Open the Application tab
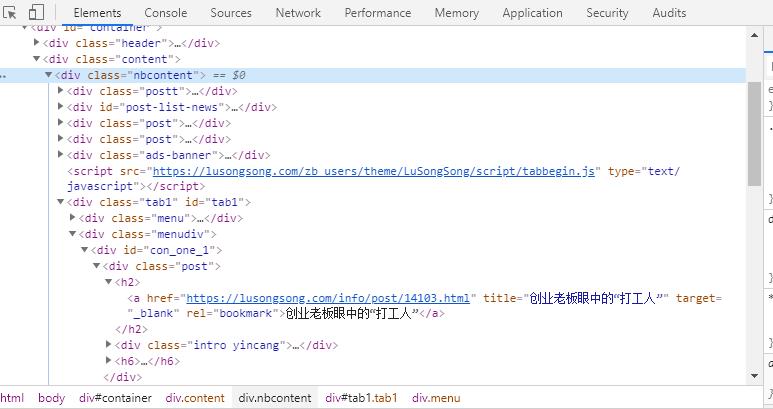This screenshot has height=409, width=773. pos(532,13)
